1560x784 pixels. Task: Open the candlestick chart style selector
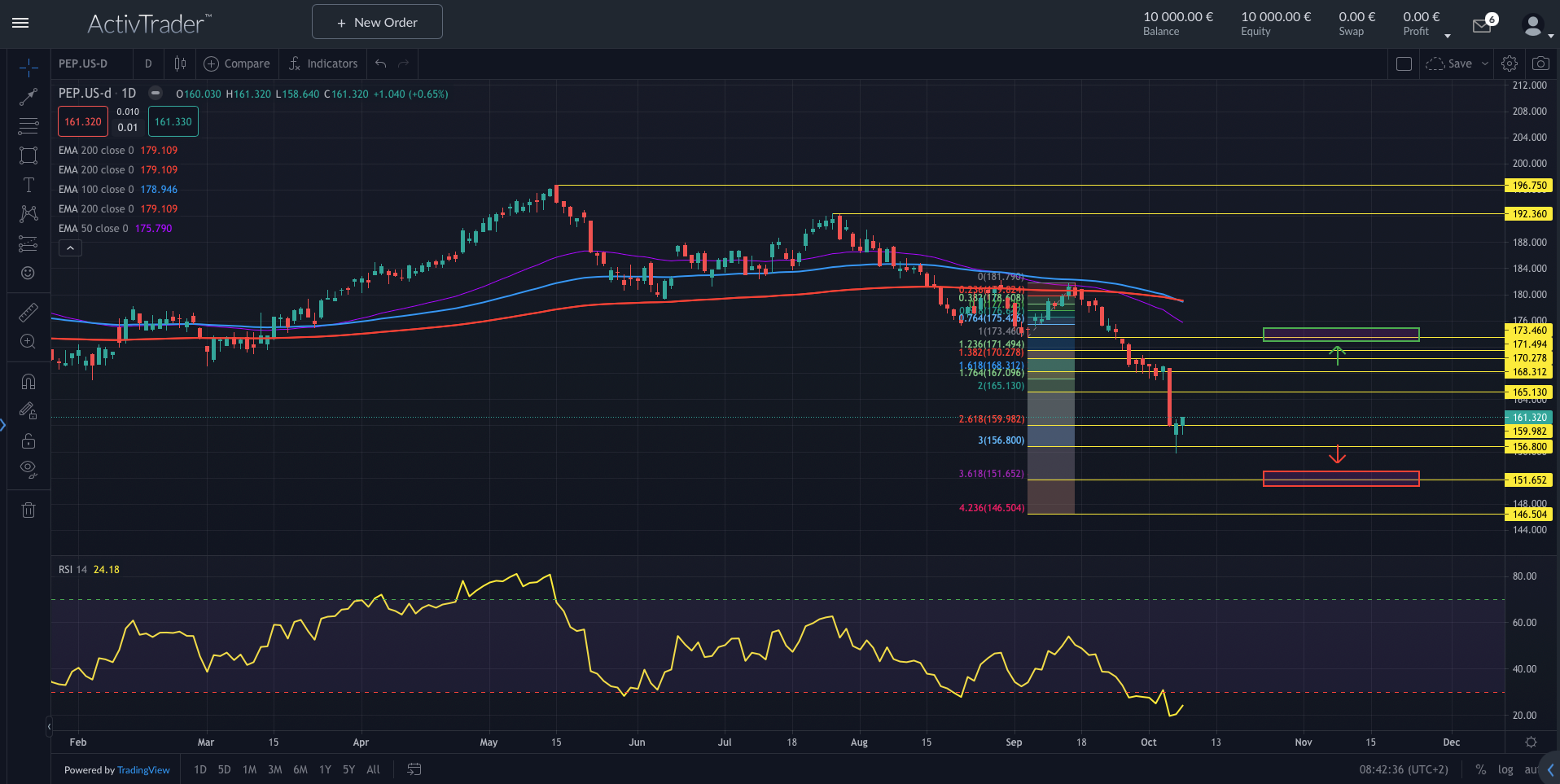(x=180, y=64)
